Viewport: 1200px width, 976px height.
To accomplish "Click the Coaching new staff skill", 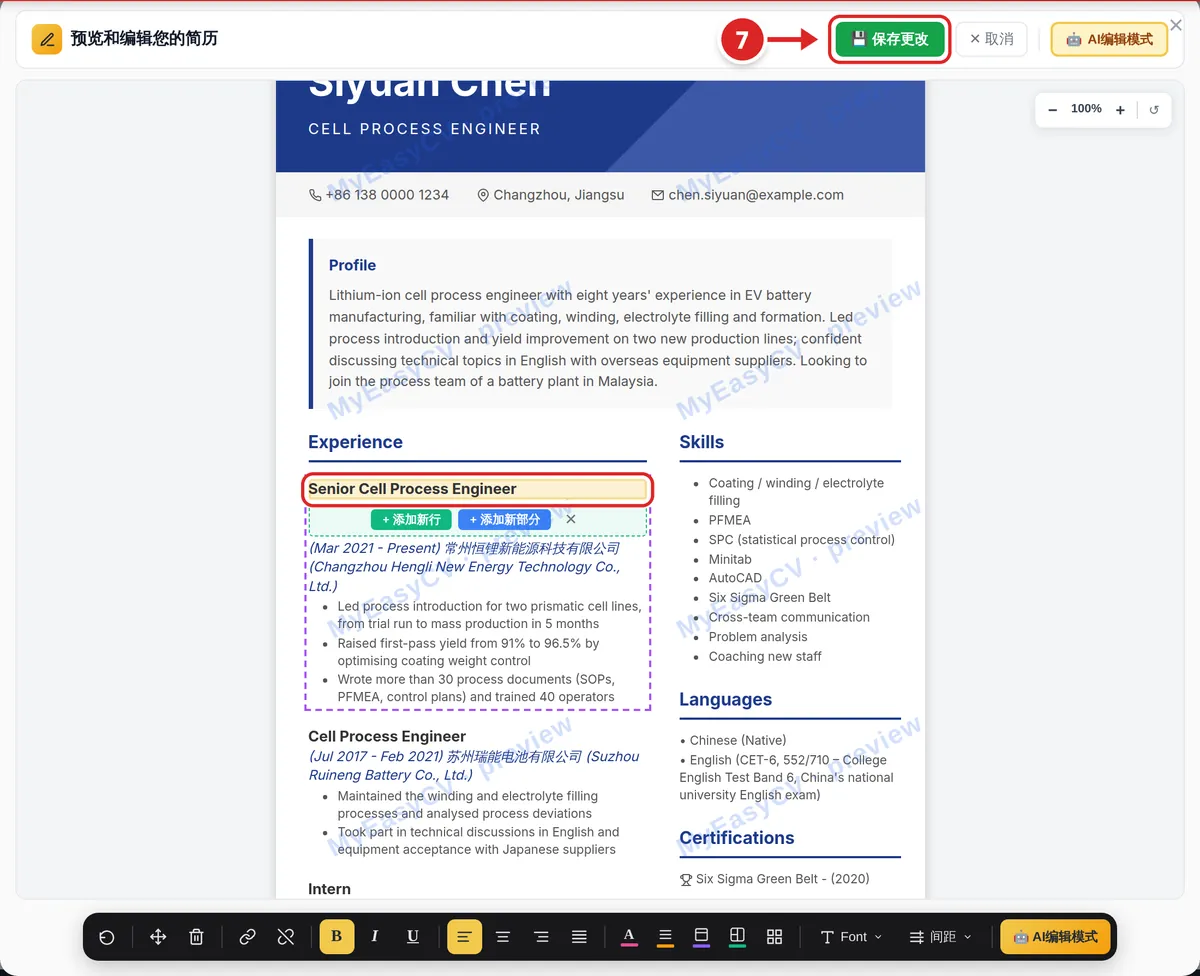I will click(x=765, y=656).
